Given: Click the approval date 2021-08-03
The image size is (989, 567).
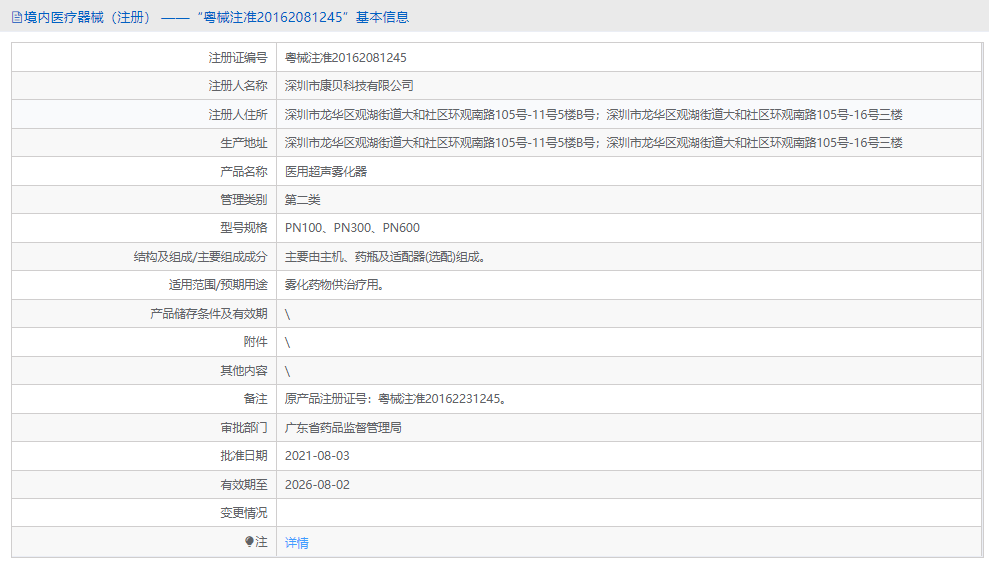Looking at the screenshot, I should pos(317,456).
